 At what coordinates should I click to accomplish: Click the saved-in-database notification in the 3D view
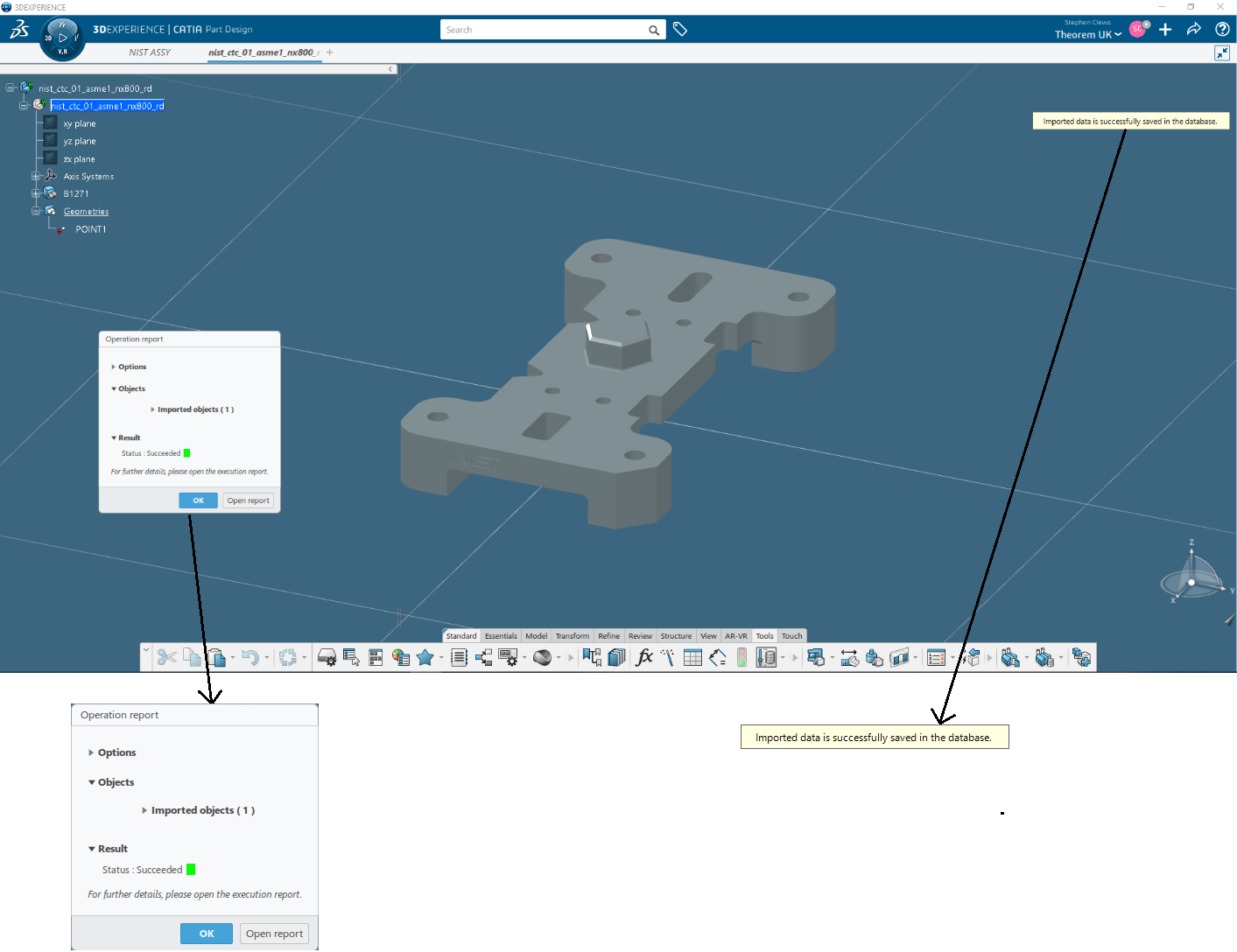pyautogui.click(x=1130, y=122)
